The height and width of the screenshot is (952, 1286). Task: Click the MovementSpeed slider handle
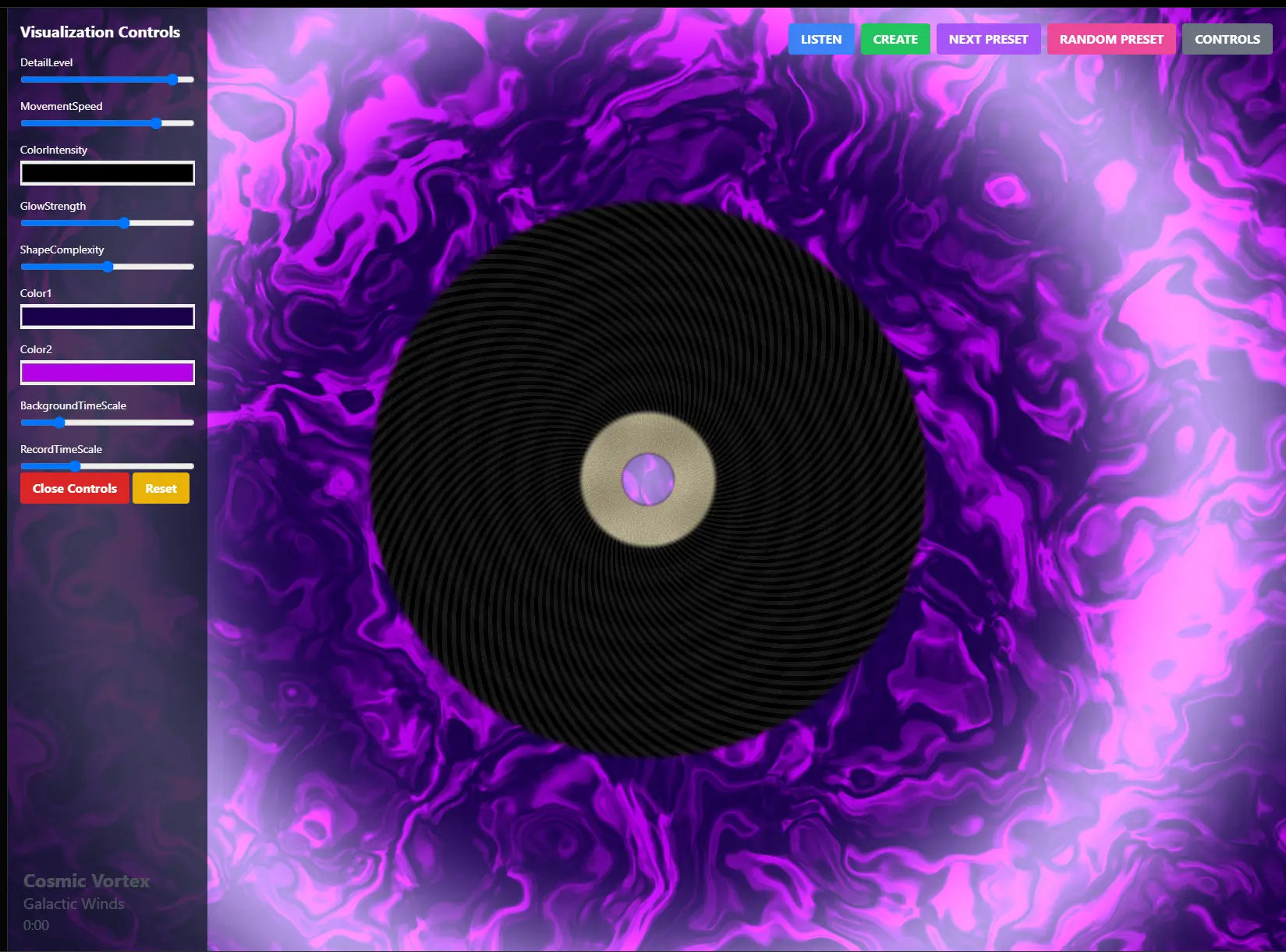(156, 122)
